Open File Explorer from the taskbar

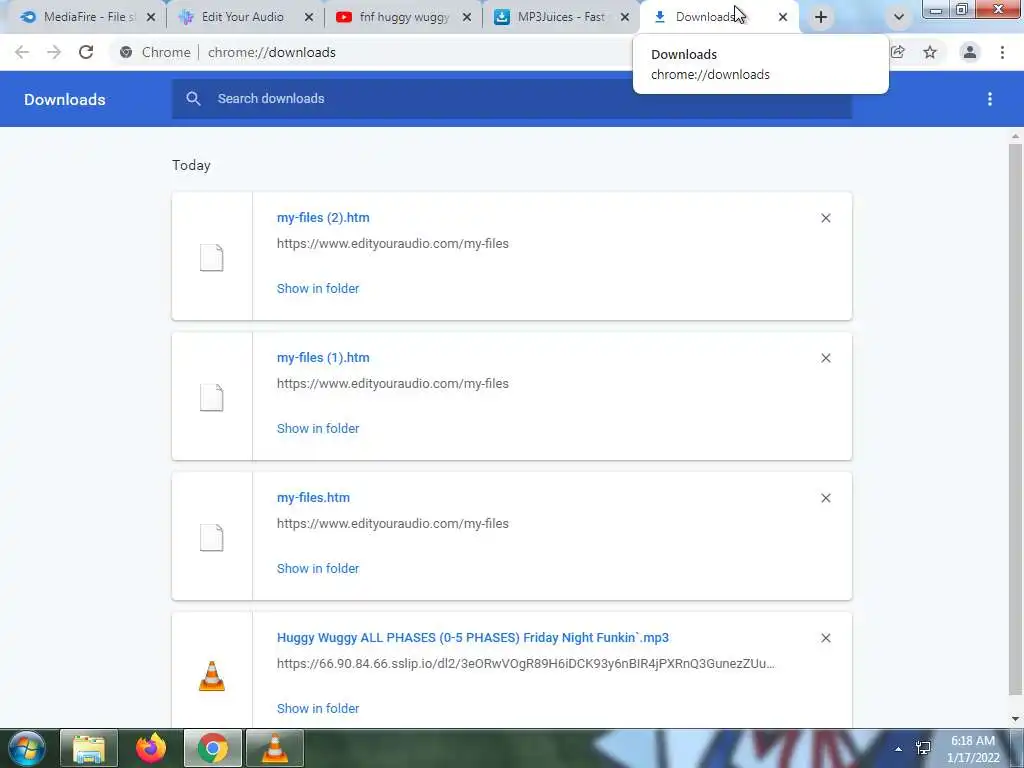point(89,748)
